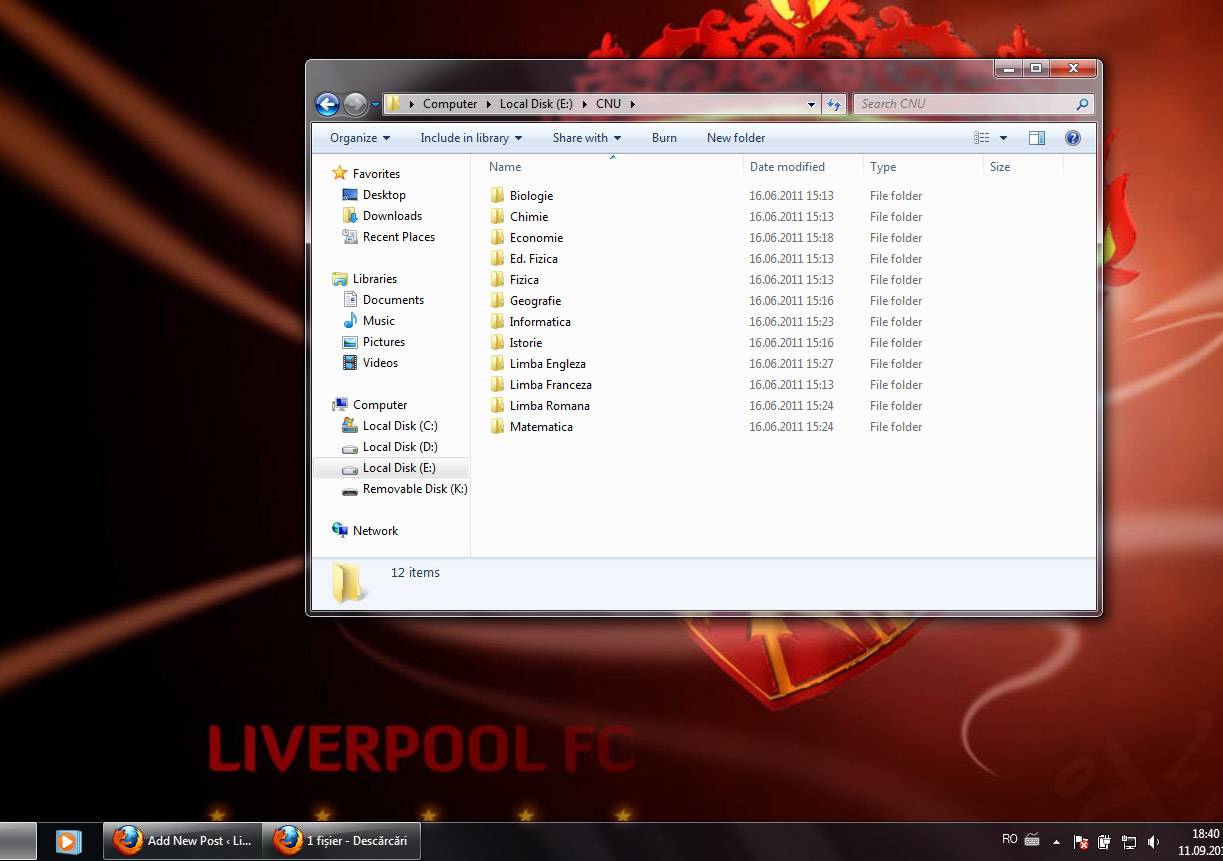Open the Help question mark icon

coord(1073,138)
